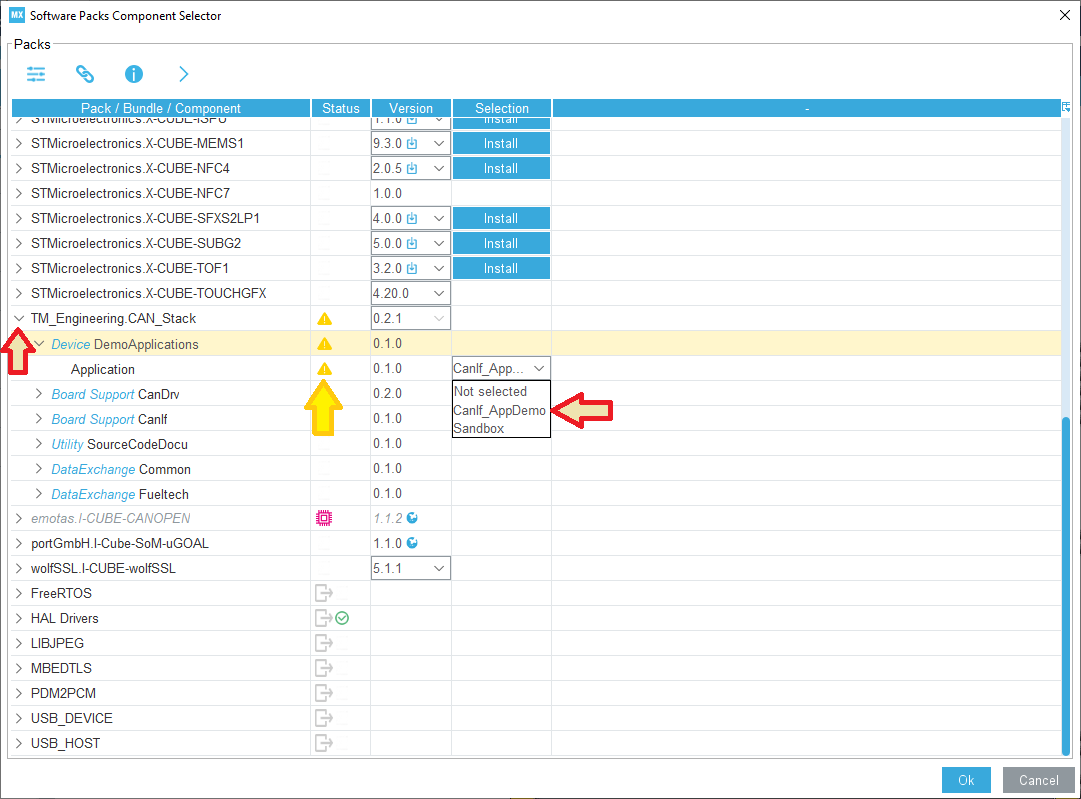This screenshot has height=799, width=1081.
Task: Select the FreeRTOS row label
Action: (61, 594)
